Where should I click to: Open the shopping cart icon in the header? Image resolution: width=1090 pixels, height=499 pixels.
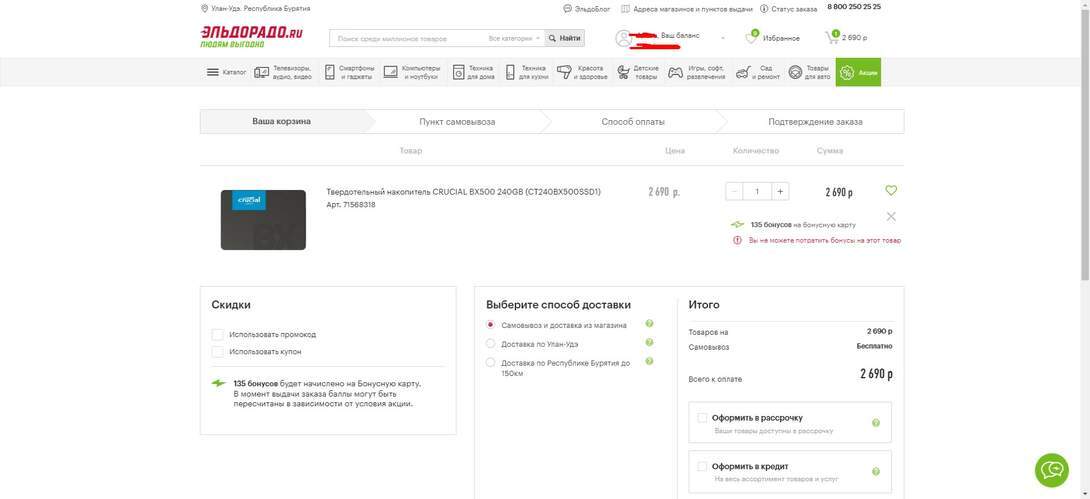832,38
